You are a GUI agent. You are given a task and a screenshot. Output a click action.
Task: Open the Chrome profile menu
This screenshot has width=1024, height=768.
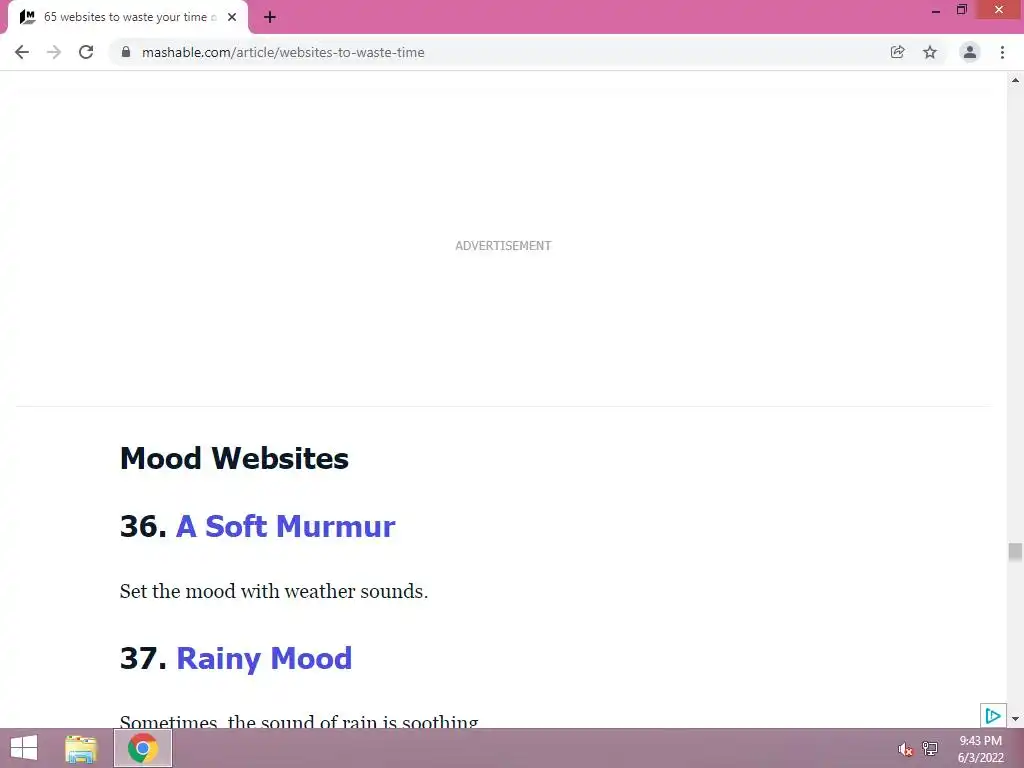click(x=970, y=52)
